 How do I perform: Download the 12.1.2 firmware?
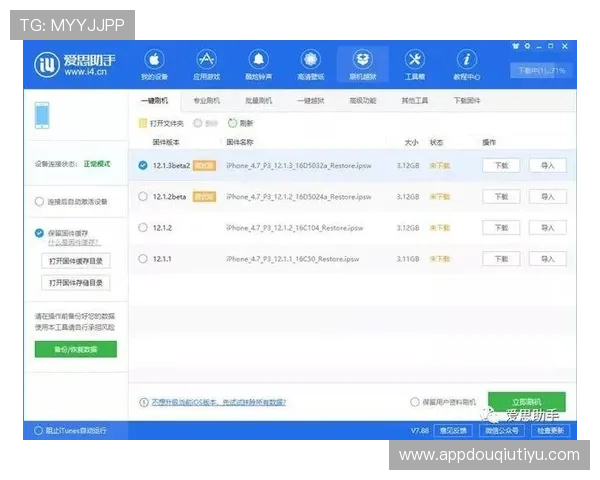tap(501, 228)
